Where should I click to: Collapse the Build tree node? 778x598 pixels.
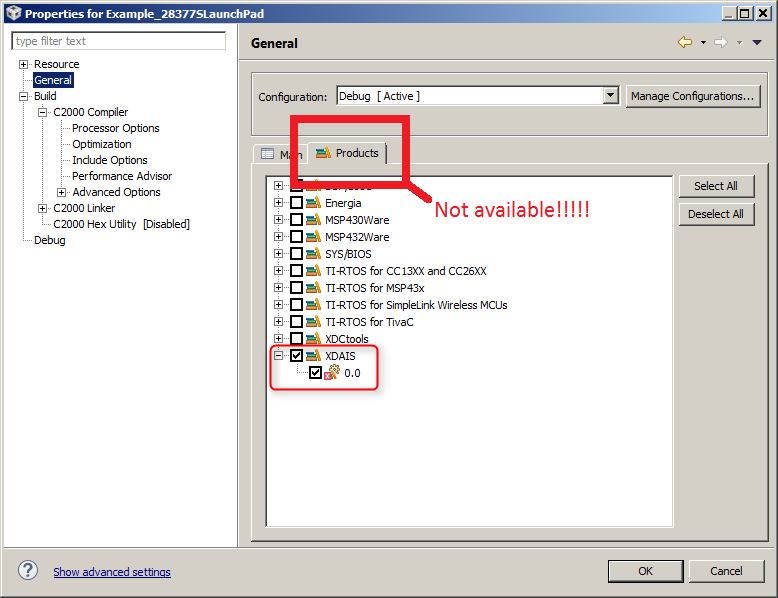(23, 96)
